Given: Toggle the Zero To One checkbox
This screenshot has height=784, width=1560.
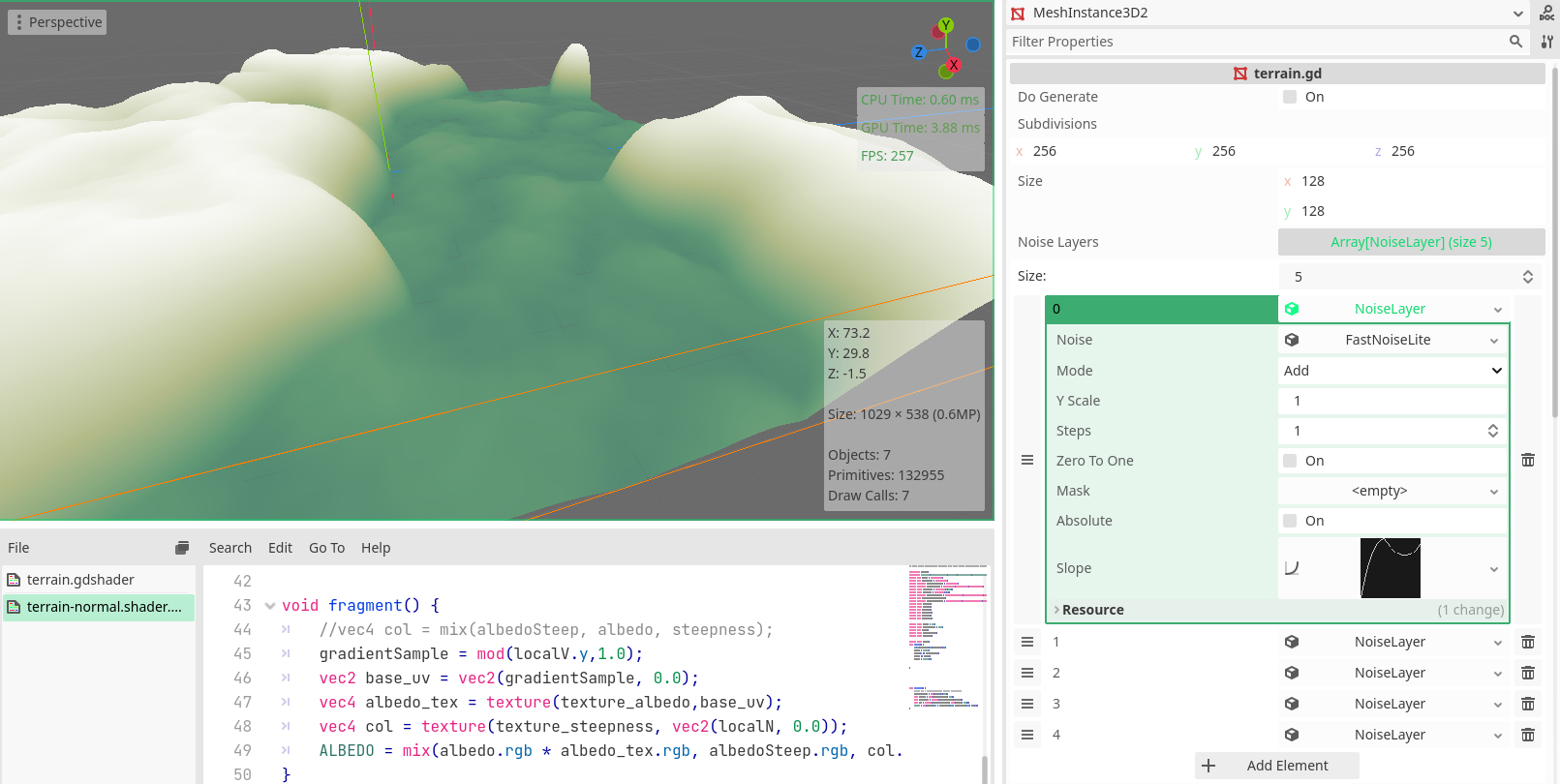Looking at the screenshot, I should click(x=1290, y=461).
